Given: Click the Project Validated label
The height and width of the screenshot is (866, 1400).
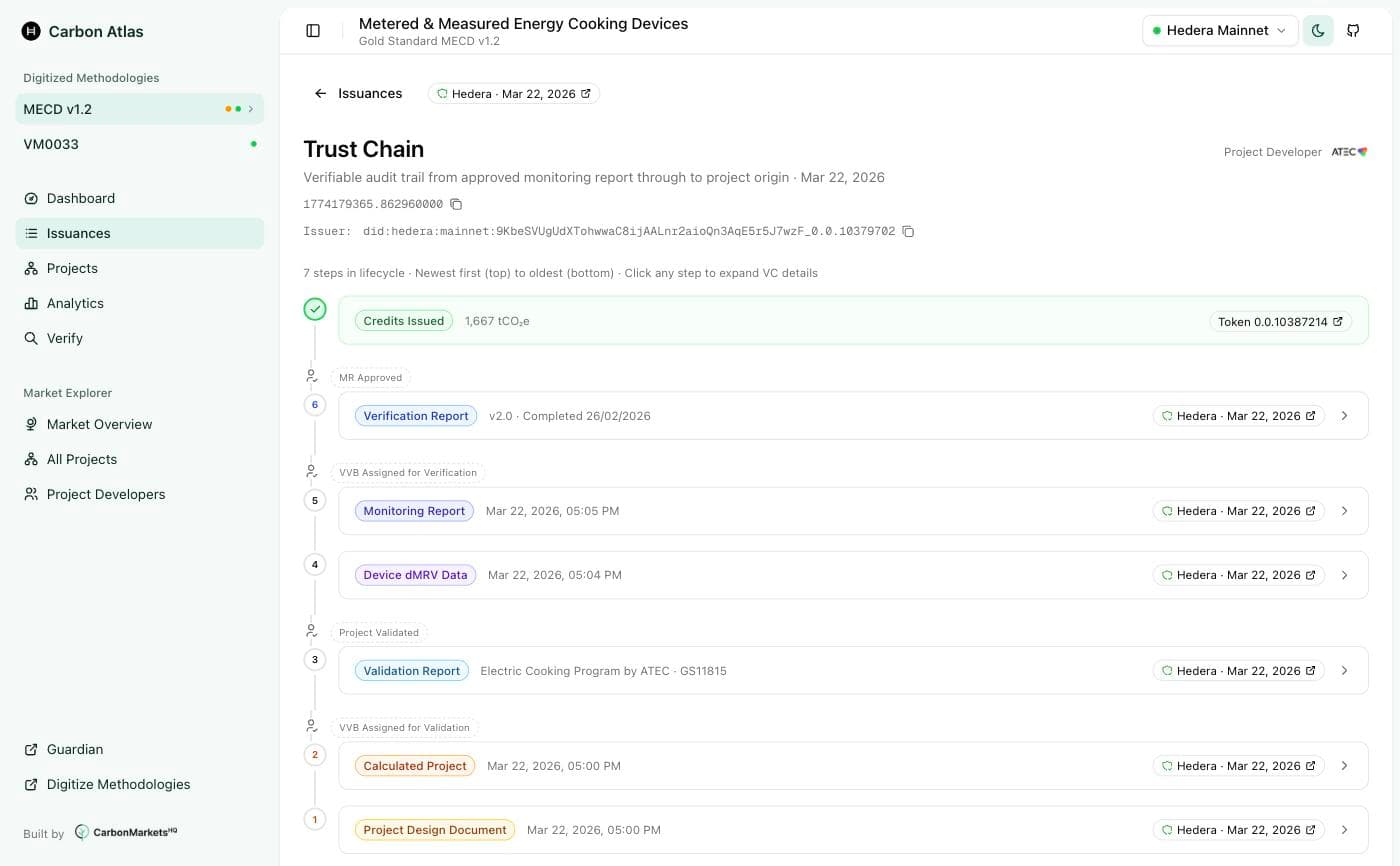Looking at the screenshot, I should [379, 633].
